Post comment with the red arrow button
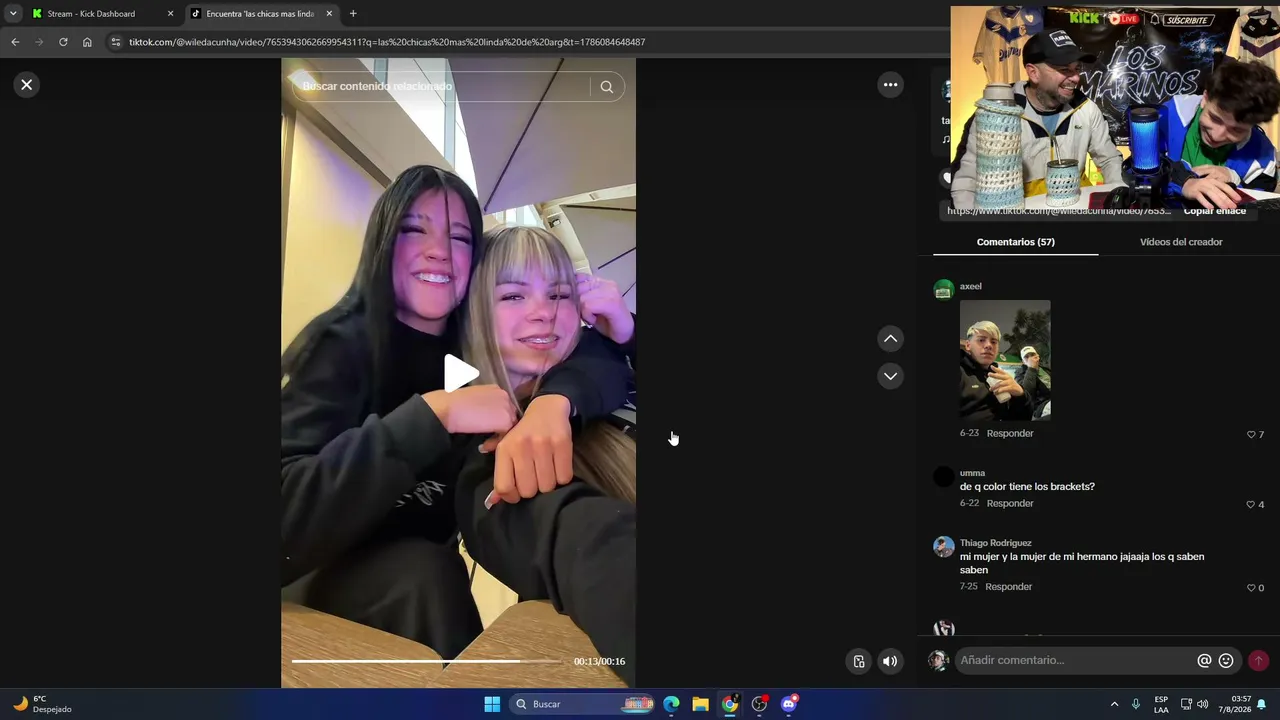1280x720 pixels. [1258, 661]
